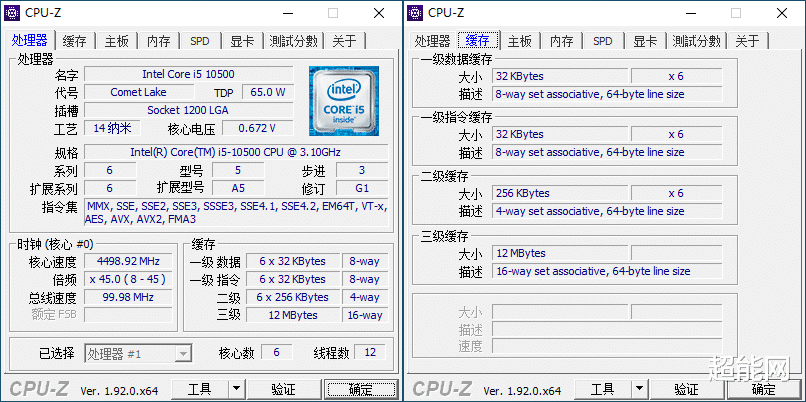Click the empty 速度 field in right window
The image size is (806, 402).
pyautogui.click(x=607, y=346)
